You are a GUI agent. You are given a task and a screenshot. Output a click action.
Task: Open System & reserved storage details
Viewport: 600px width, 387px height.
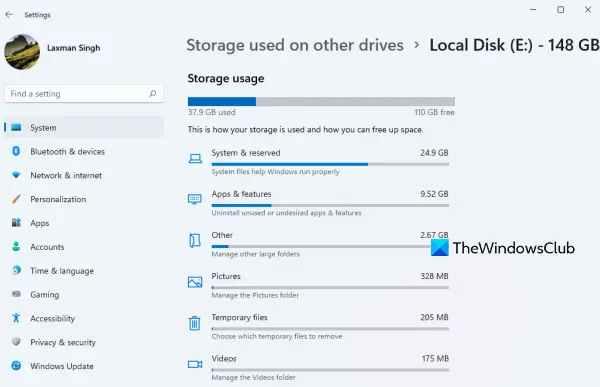318,162
